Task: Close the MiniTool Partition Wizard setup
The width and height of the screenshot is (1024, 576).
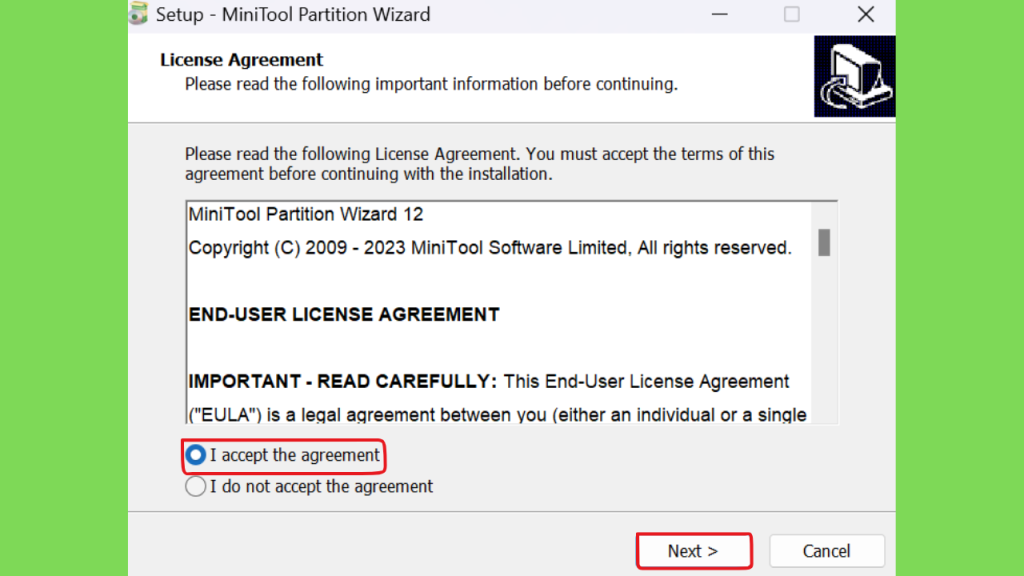Action: tap(866, 14)
